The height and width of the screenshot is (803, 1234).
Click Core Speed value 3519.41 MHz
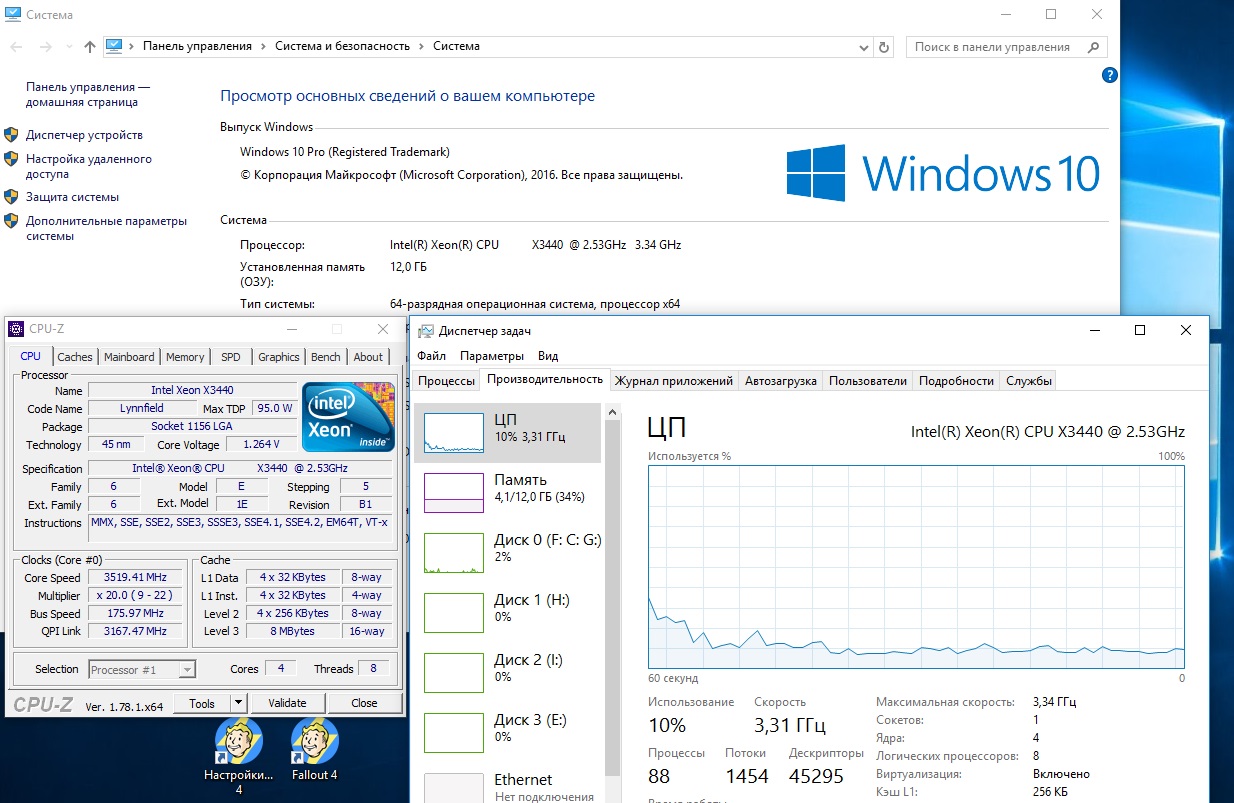[x=136, y=578]
